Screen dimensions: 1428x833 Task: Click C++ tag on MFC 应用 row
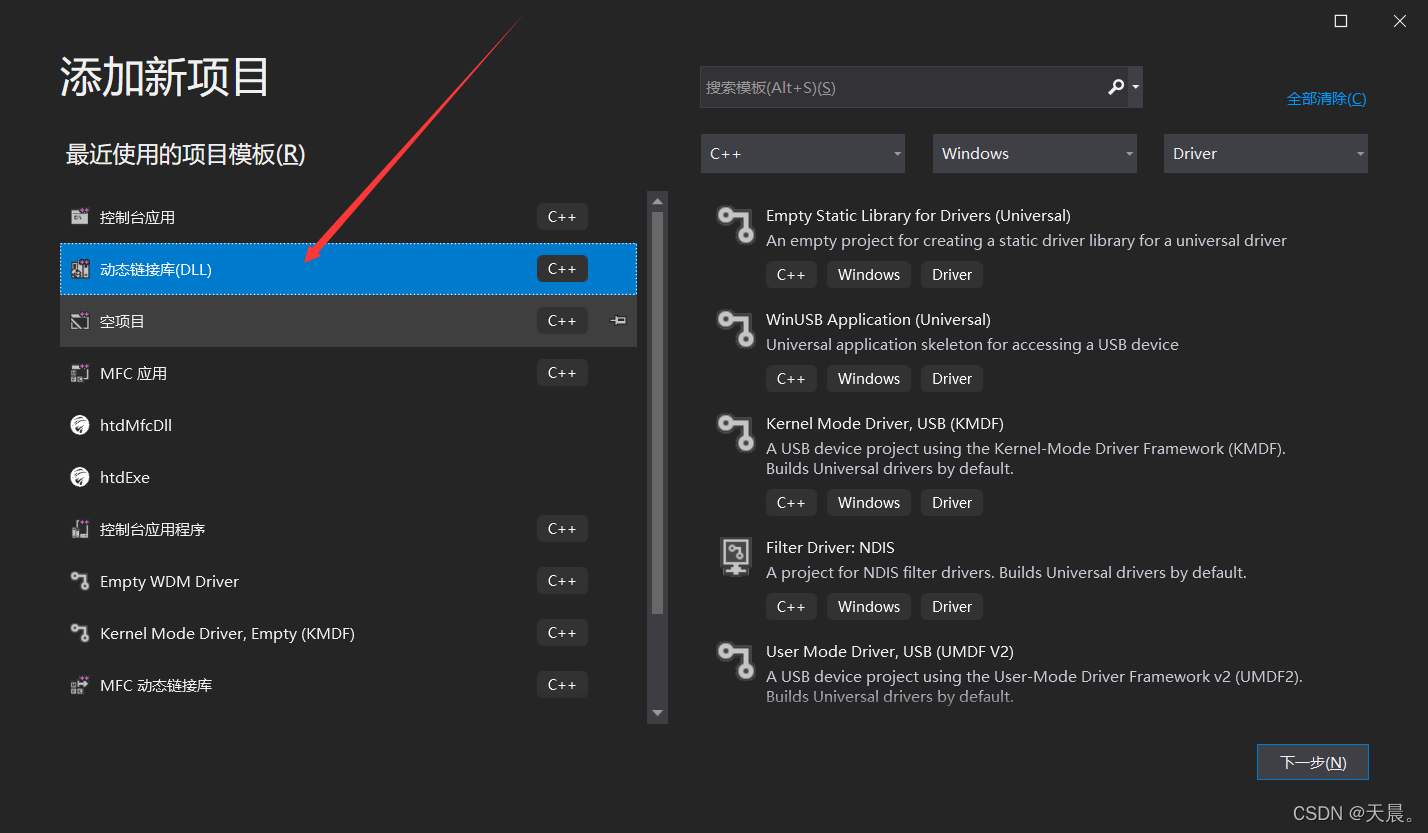562,373
